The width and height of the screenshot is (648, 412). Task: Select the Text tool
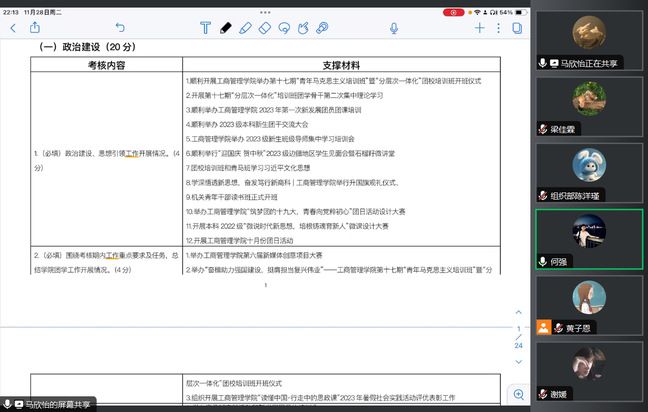[205, 28]
